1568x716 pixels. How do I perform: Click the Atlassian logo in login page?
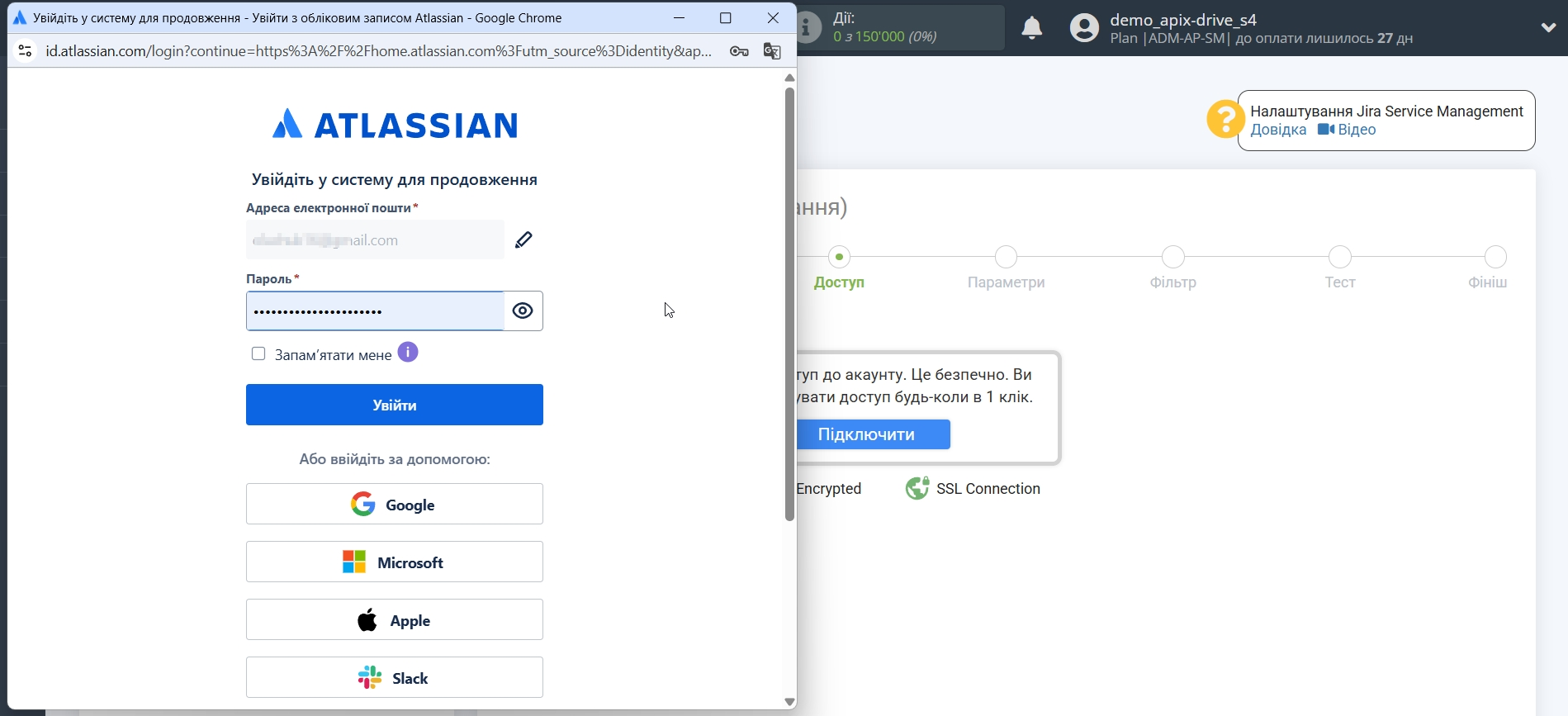point(395,125)
